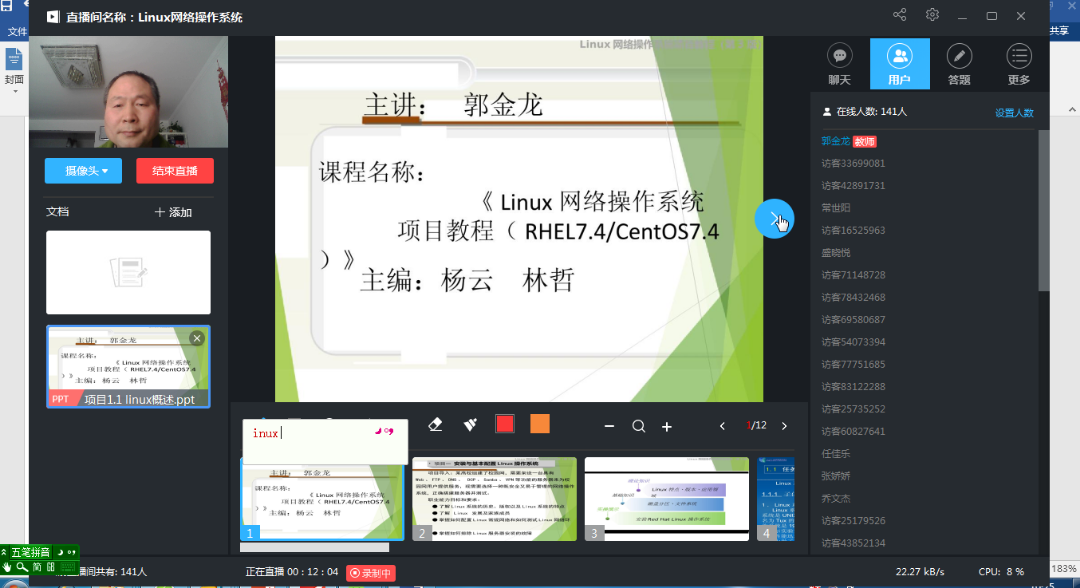Go to next slide with blue arrow

(x=774, y=219)
